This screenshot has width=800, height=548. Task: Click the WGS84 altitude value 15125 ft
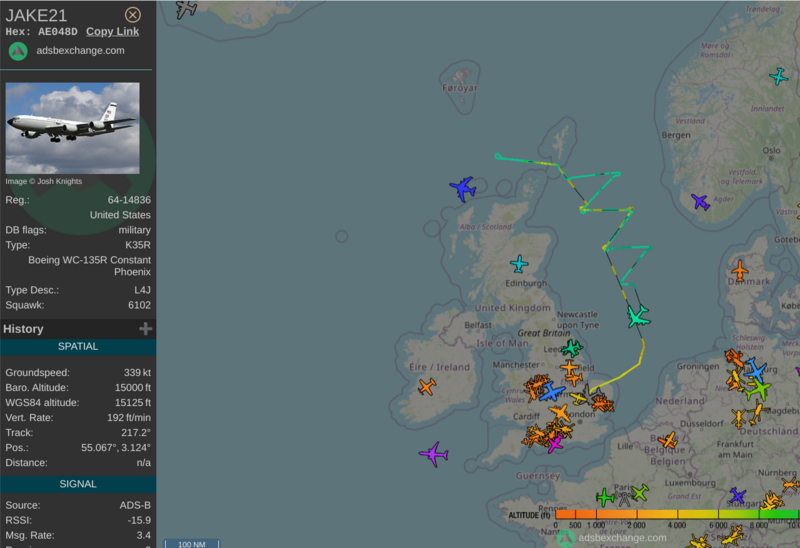tap(133, 403)
